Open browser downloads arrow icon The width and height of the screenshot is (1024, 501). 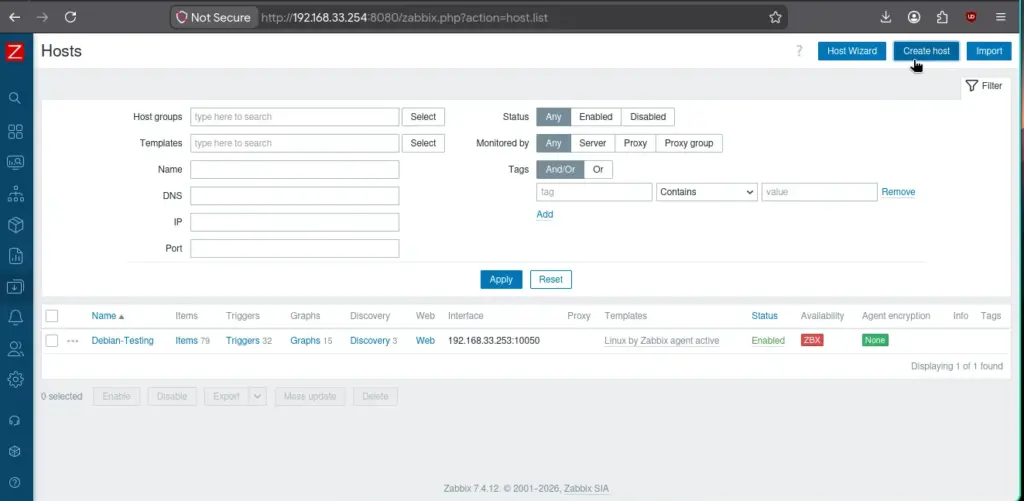point(886,18)
